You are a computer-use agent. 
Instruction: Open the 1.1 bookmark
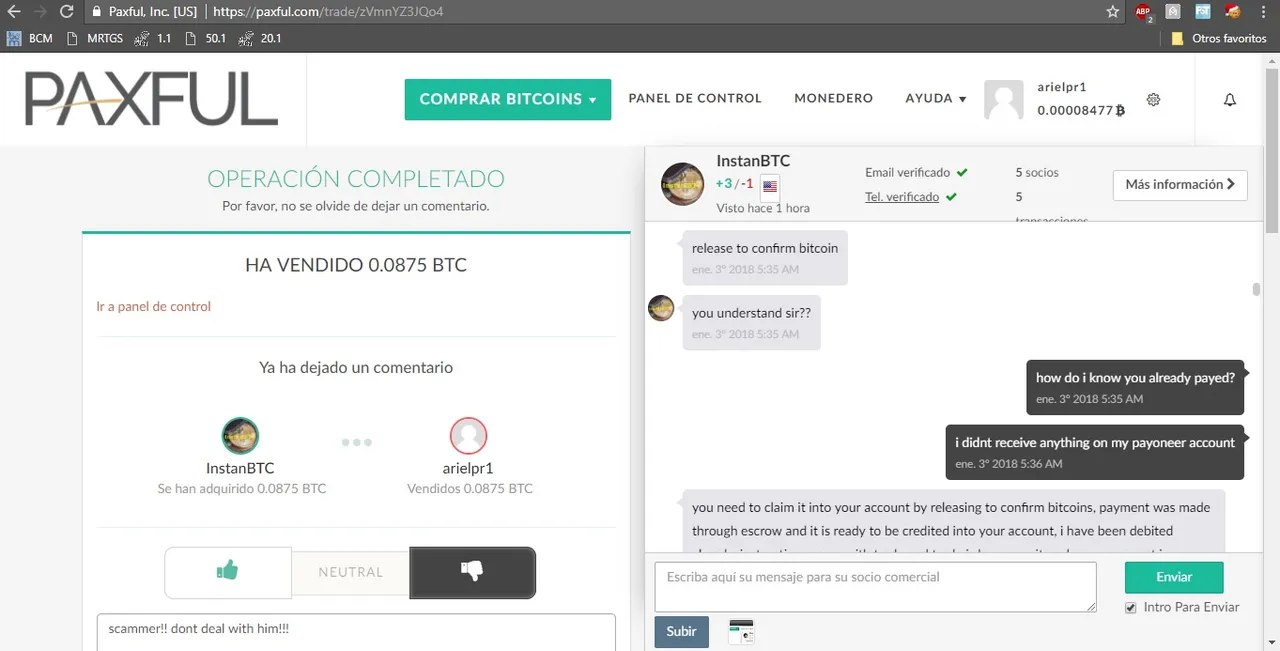click(x=153, y=38)
